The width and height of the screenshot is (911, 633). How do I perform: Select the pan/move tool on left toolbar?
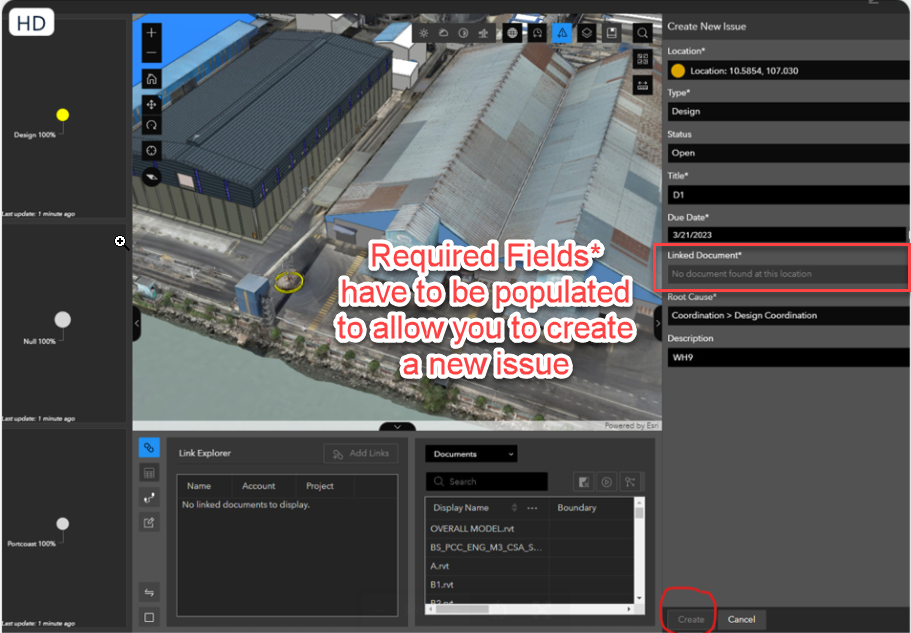(x=150, y=104)
